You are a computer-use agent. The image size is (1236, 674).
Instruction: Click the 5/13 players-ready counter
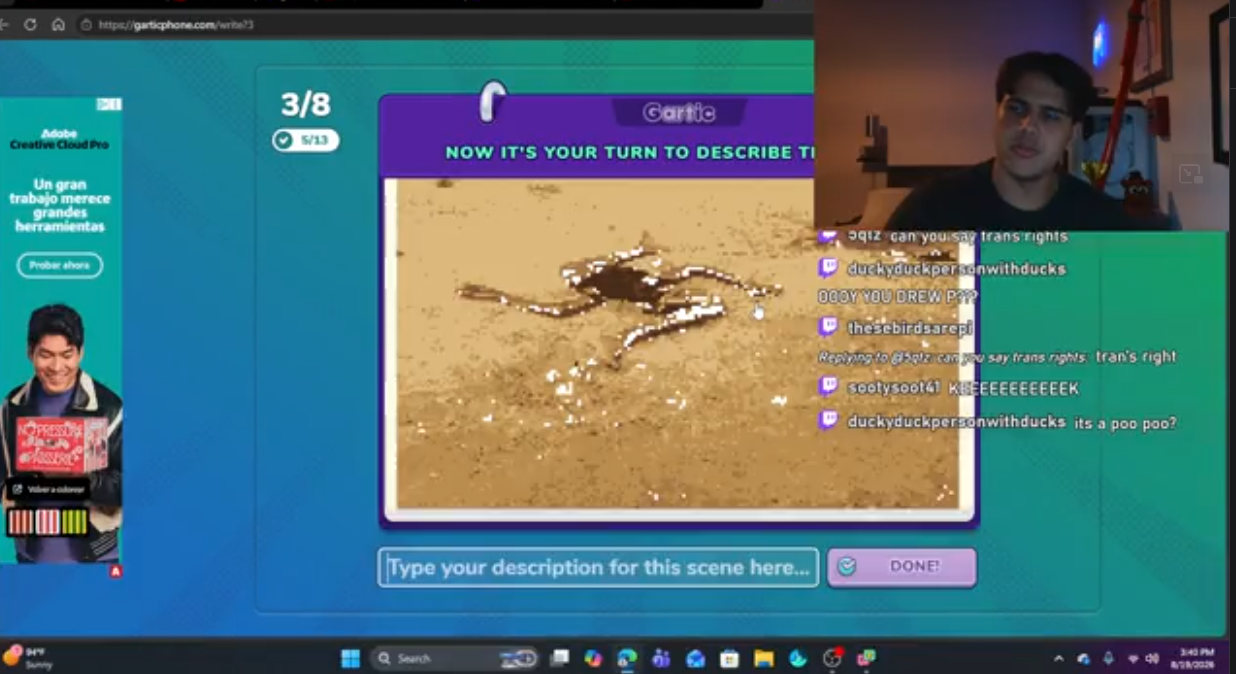coord(306,140)
